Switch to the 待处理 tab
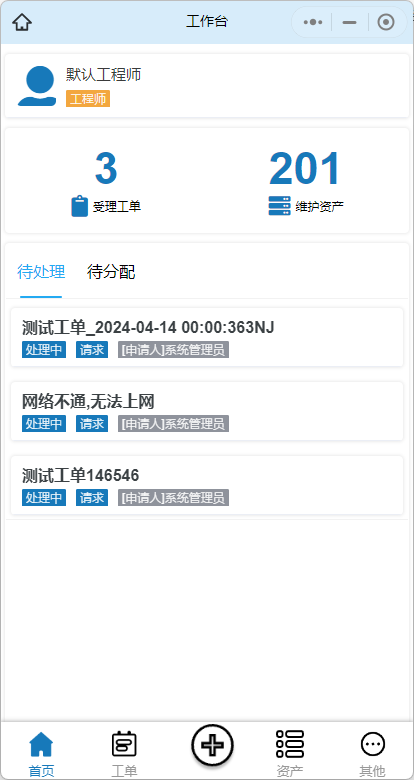This screenshot has width=414, height=780. point(41,272)
